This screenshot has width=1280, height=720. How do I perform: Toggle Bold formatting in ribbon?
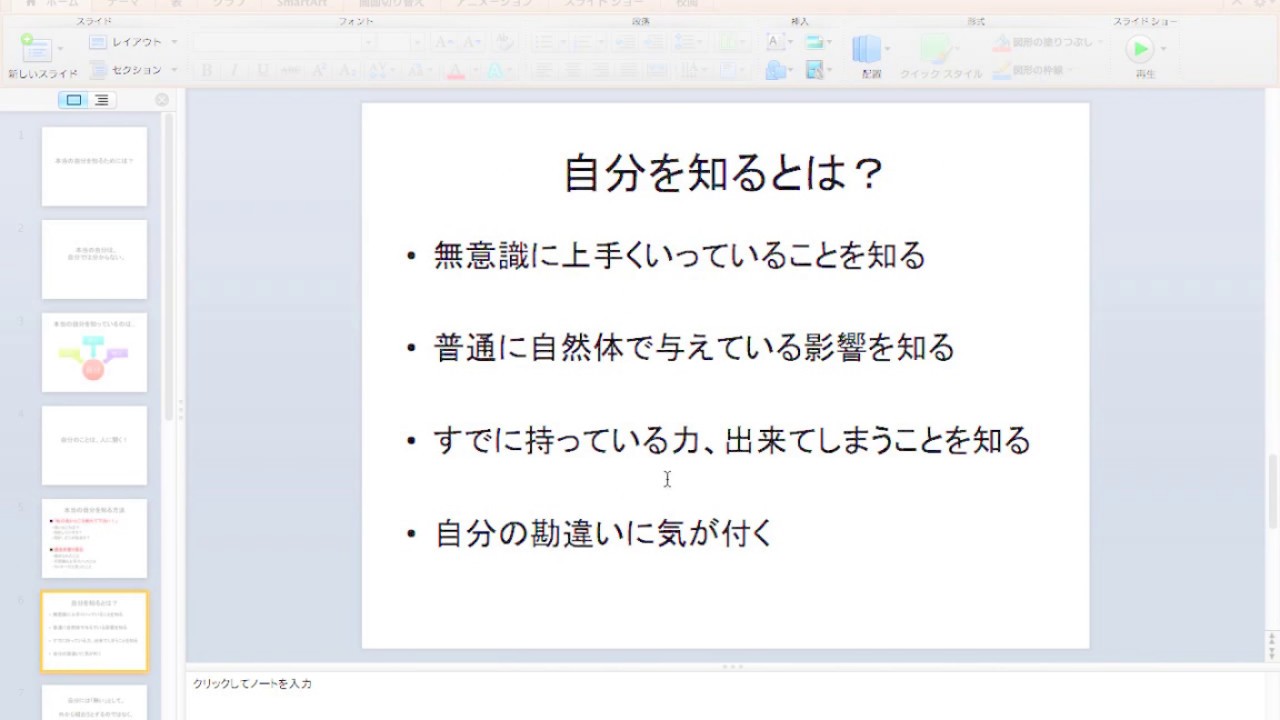tap(207, 70)
